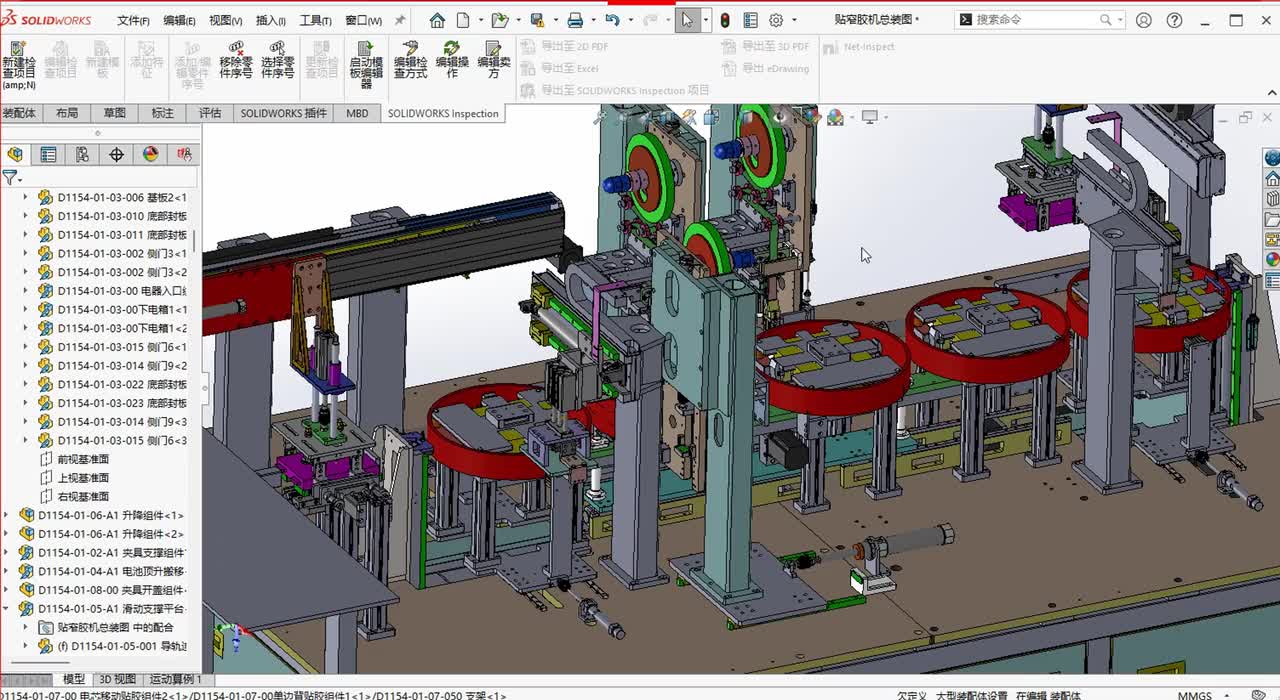Pin the menu bar with the pushpin

(400, 20)
